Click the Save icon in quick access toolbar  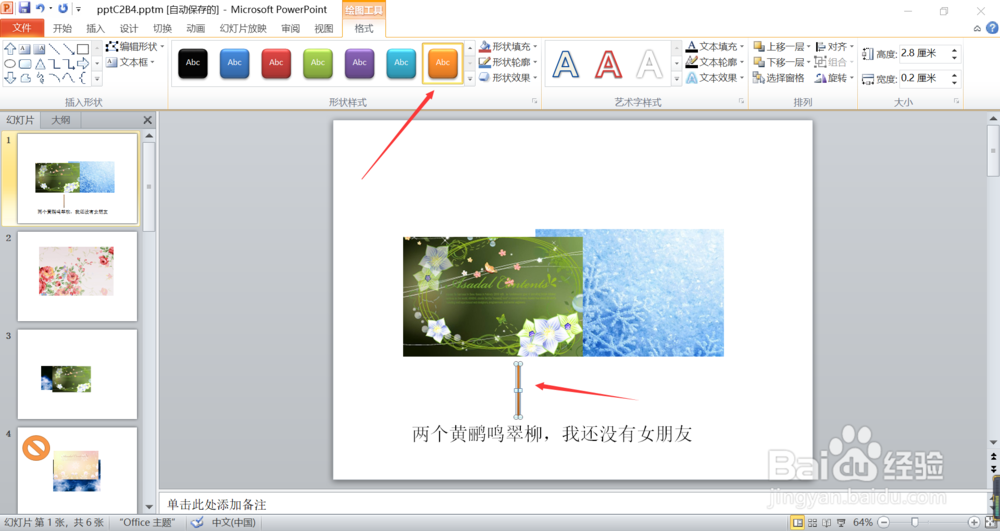coord(25,8)
